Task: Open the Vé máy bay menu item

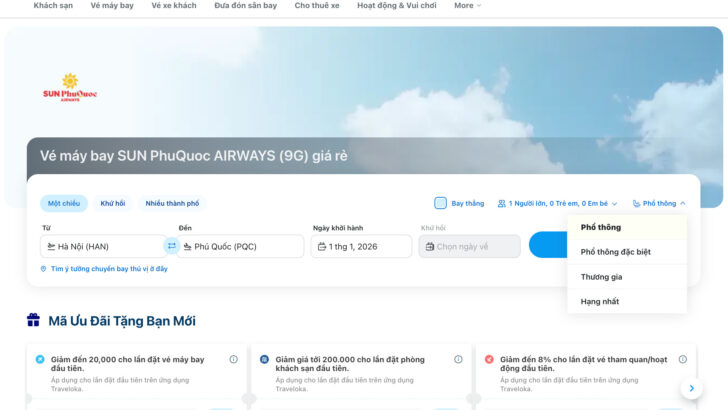Action: tap(112, 6)
